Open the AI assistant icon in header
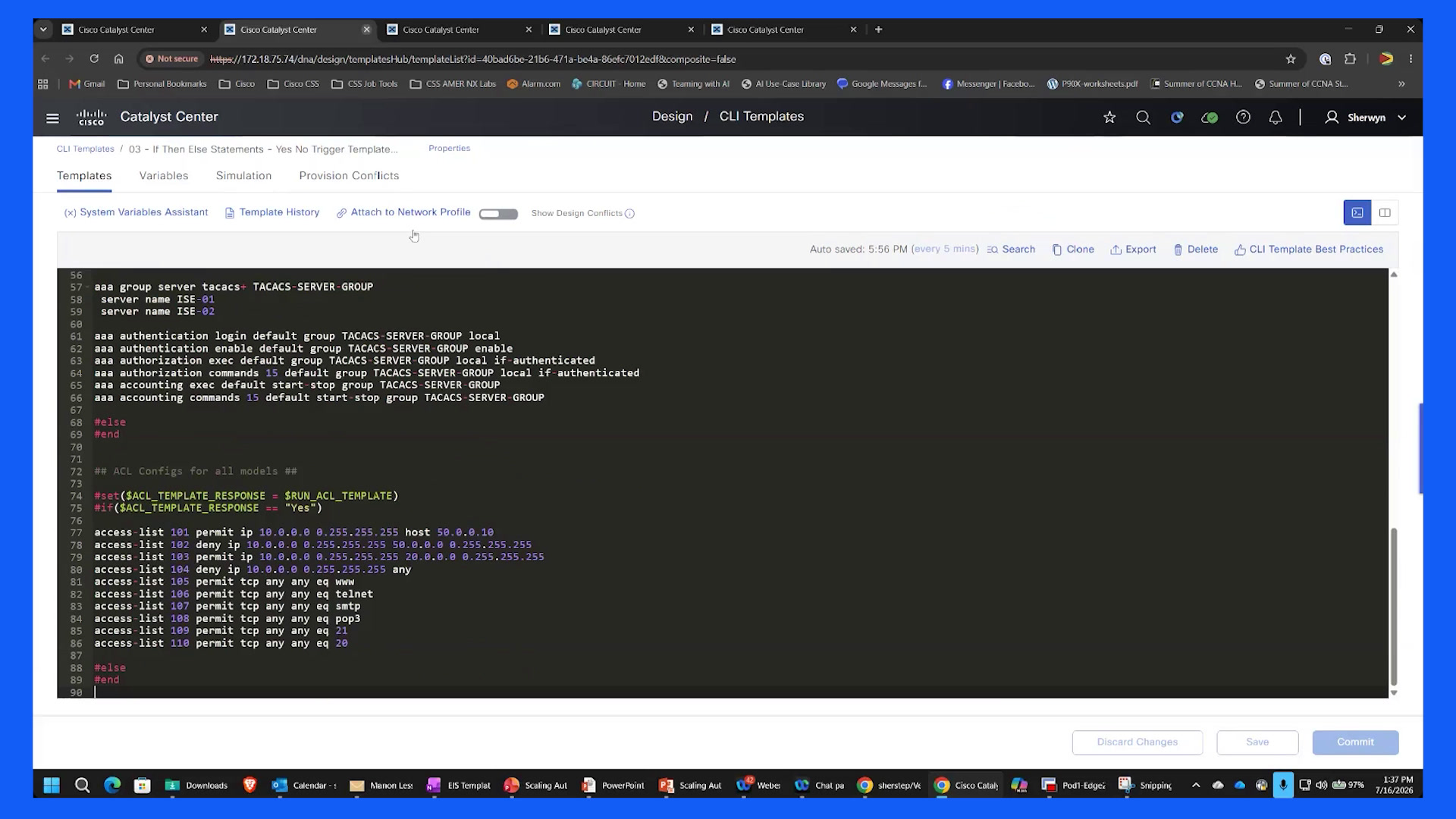 coord(1177,118)
